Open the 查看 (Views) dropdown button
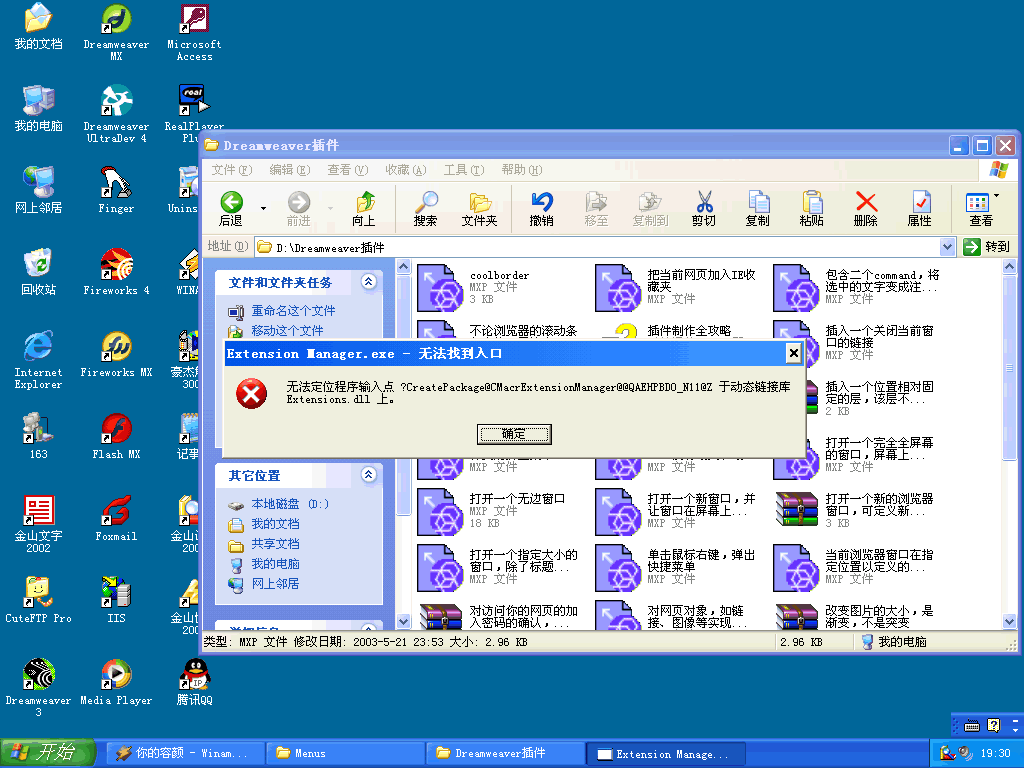Viewport: 1024px width, 768px height. tap(981, 208)
